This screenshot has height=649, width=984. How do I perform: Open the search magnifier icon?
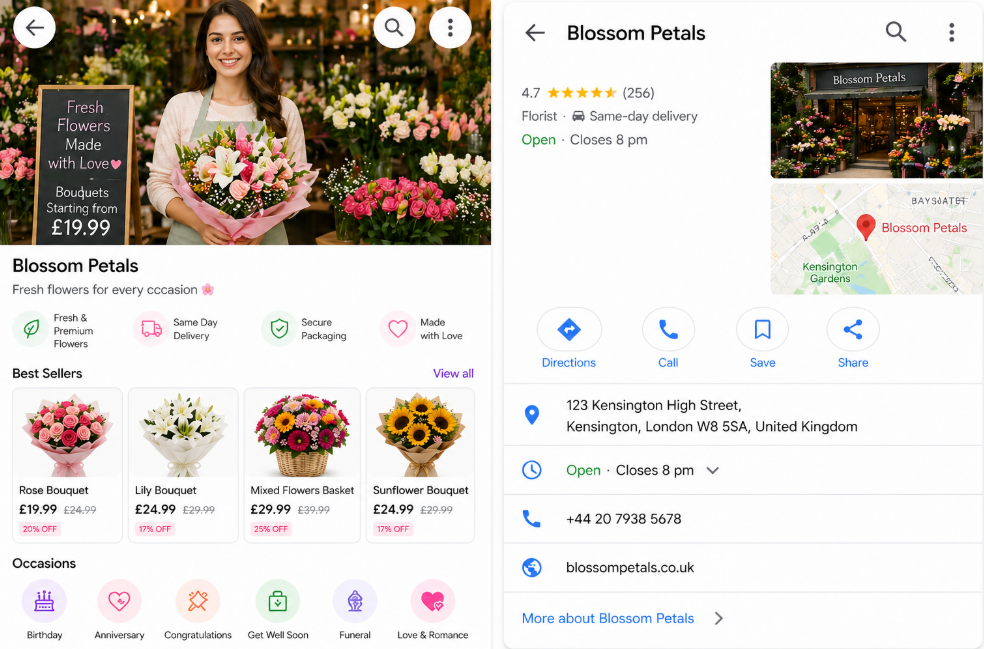[895, 31]
